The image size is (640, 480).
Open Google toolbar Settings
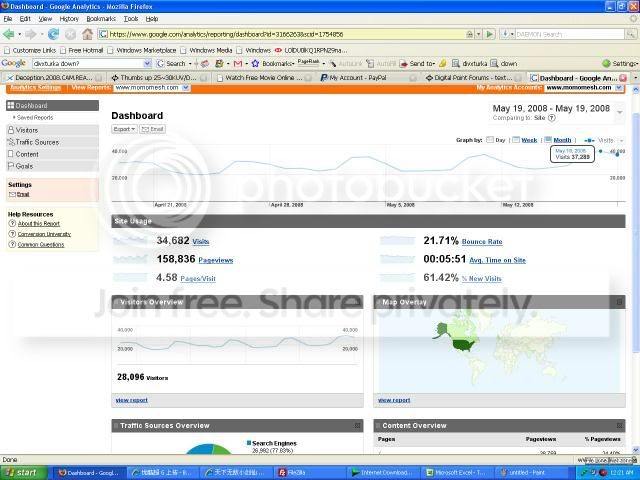620,64
